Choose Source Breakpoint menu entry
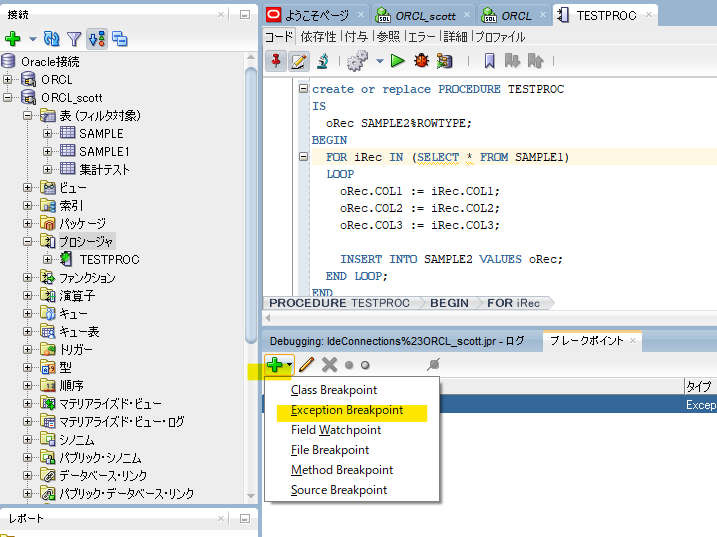Viewport: 717px width, 537px height. pos(339,490)
